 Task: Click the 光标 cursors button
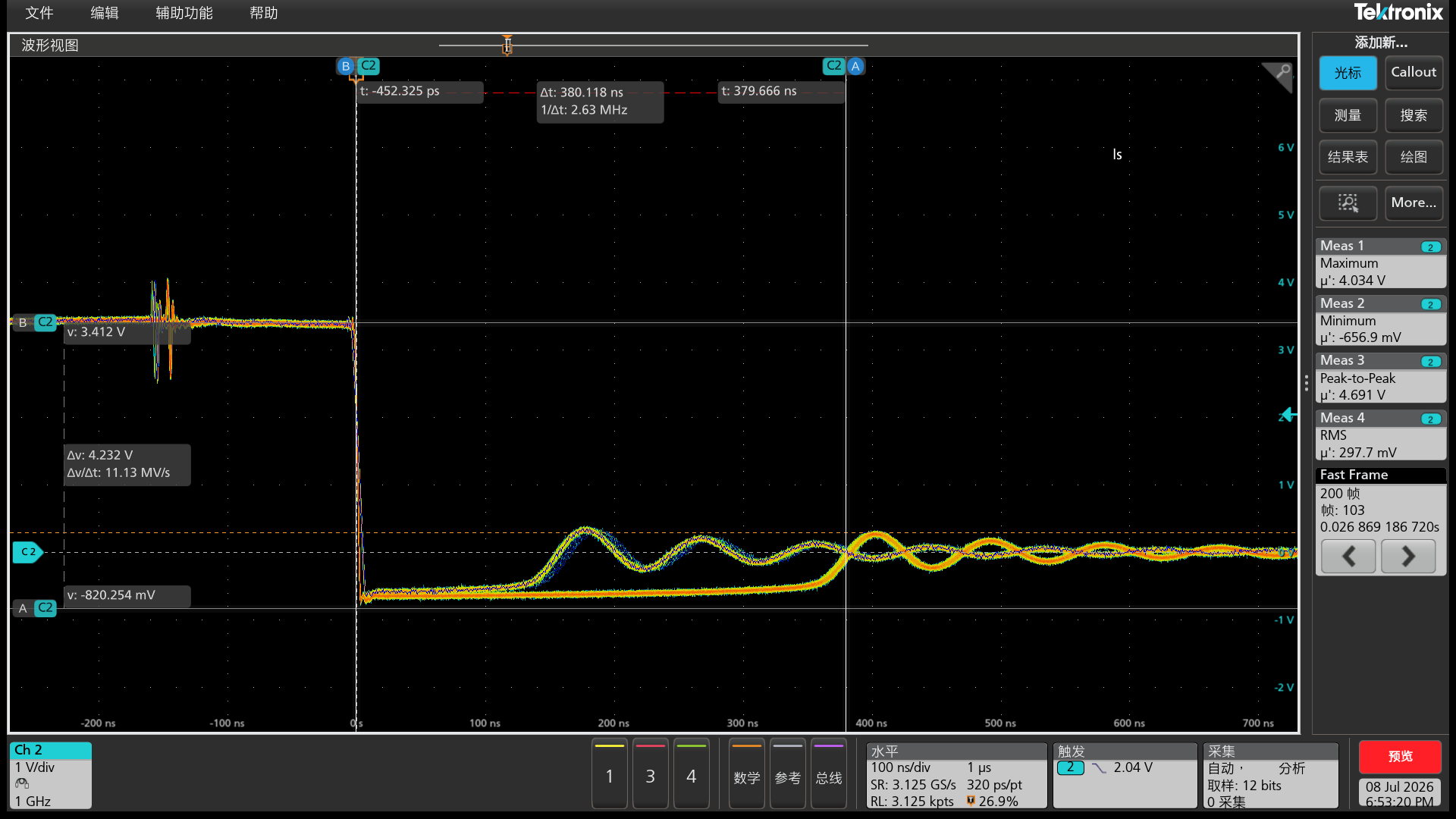point(1348,73)
